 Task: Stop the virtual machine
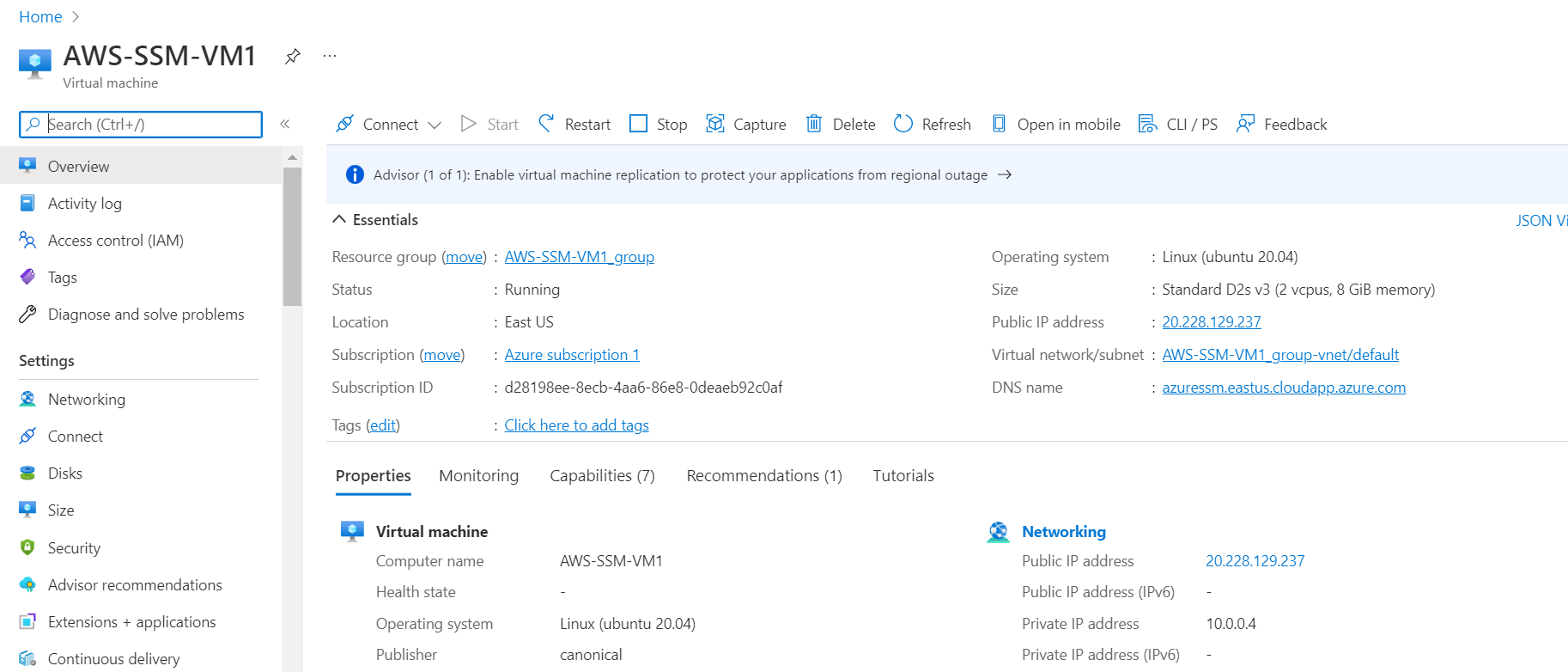[658, 124]
